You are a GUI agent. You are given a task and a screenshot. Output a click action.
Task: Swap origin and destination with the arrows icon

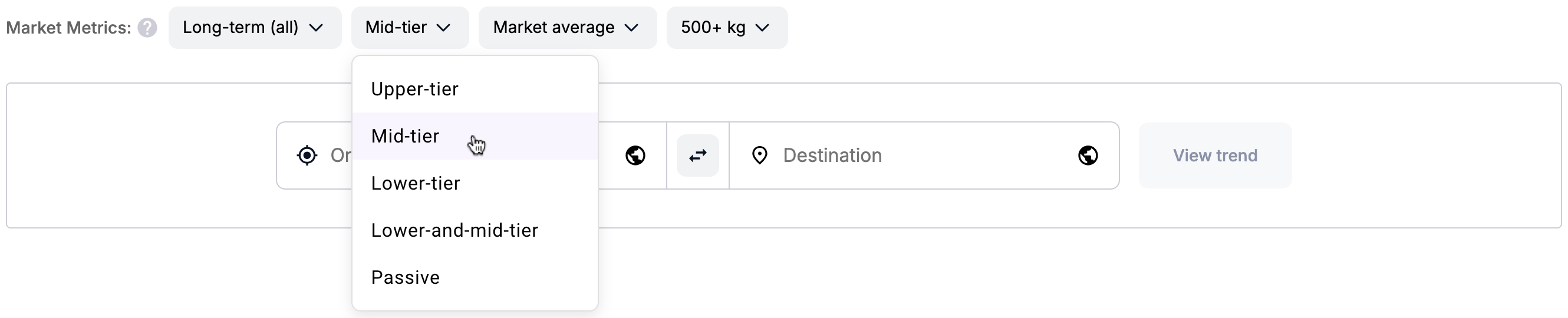(697, 155)
